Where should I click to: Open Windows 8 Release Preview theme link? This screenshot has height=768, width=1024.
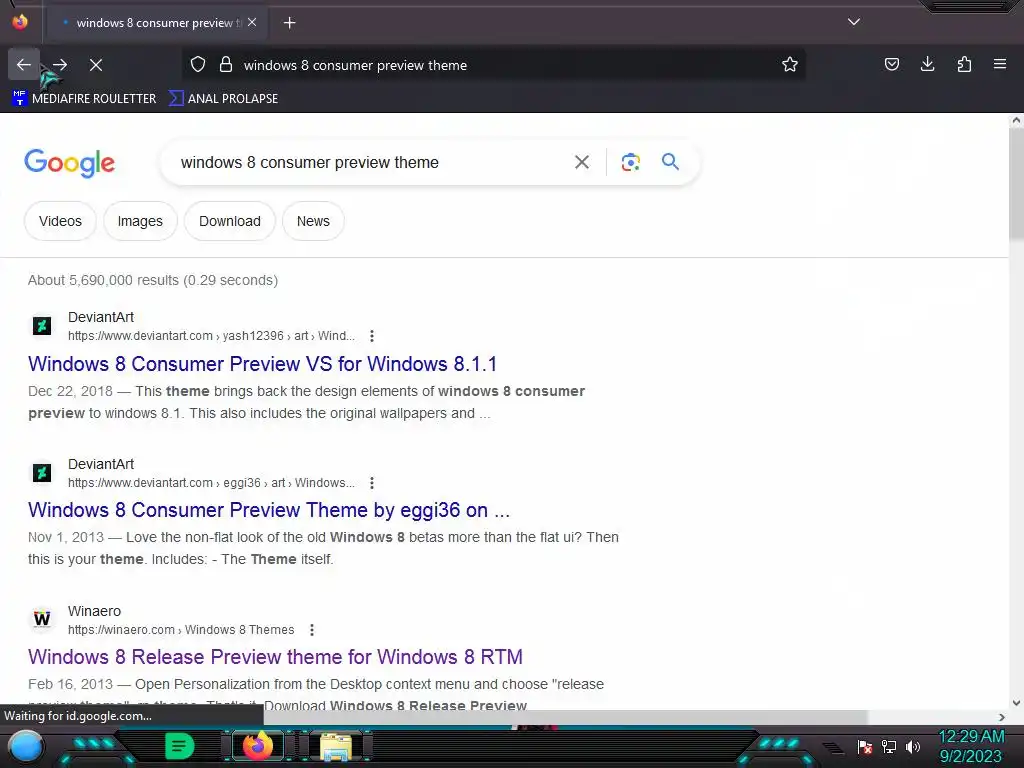pos(276,657)
